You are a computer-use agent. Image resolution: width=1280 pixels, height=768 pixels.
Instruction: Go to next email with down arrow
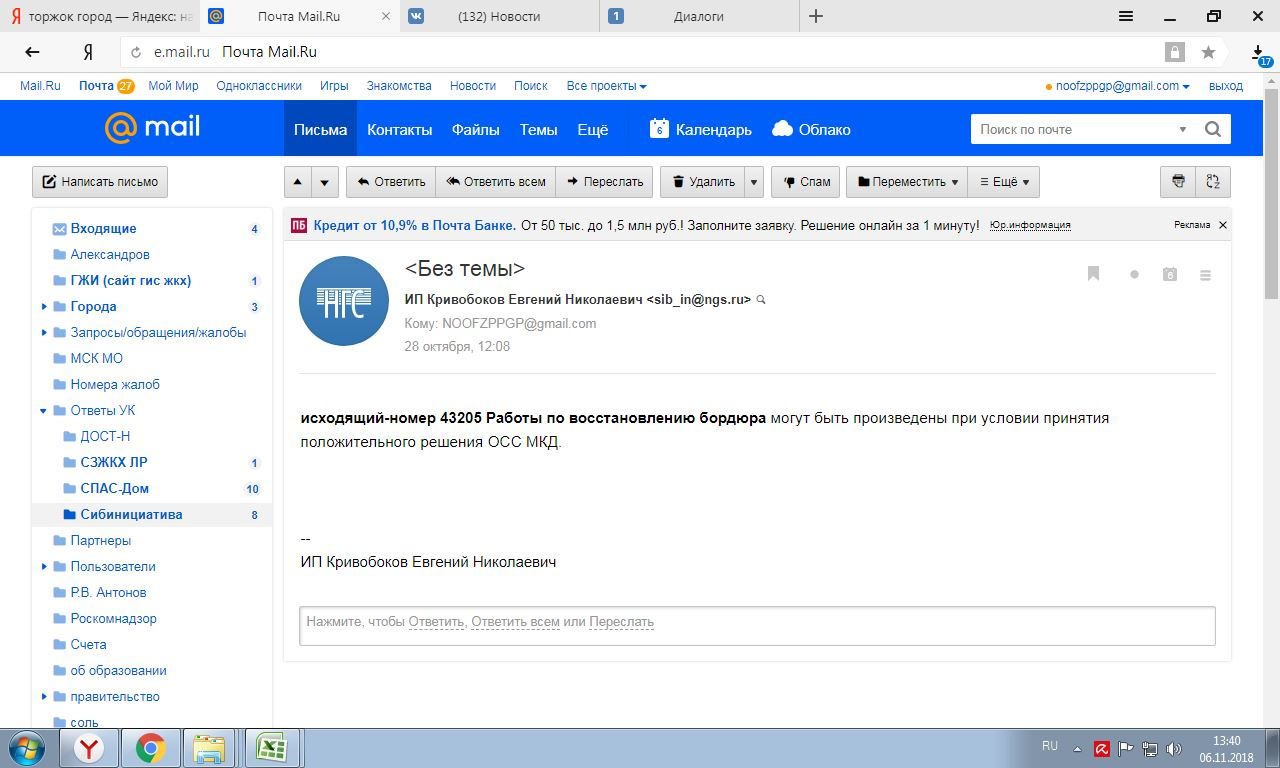pyautogui.click(x=324, y=182)
